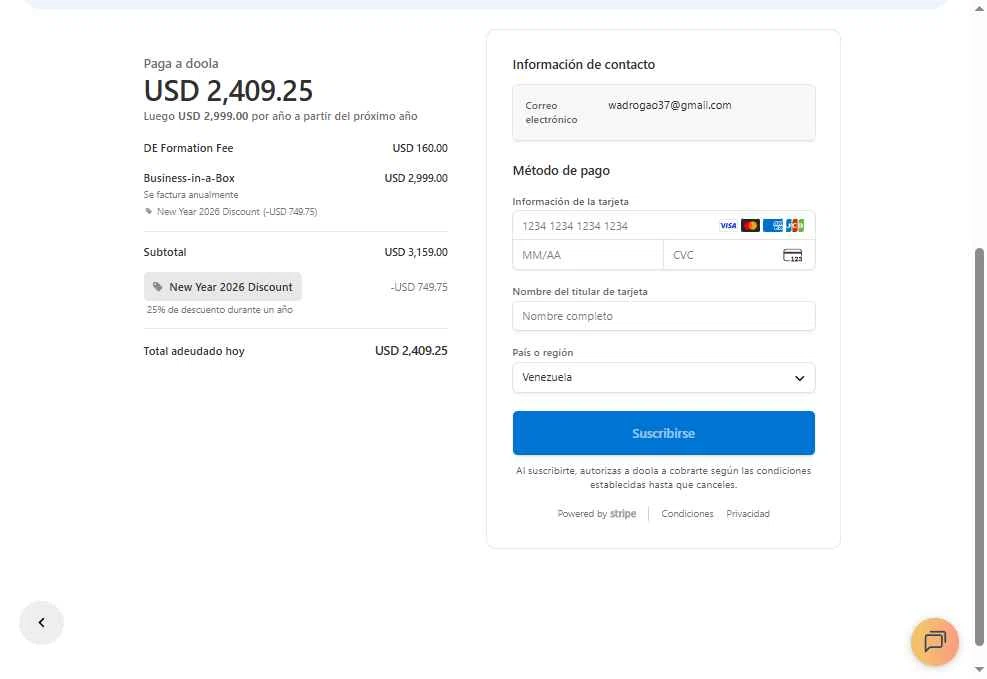This screenshot has height=679, width=987.
Task: Click 'Luego USD 2,999.00 por año' text
Action: [280, 116]
